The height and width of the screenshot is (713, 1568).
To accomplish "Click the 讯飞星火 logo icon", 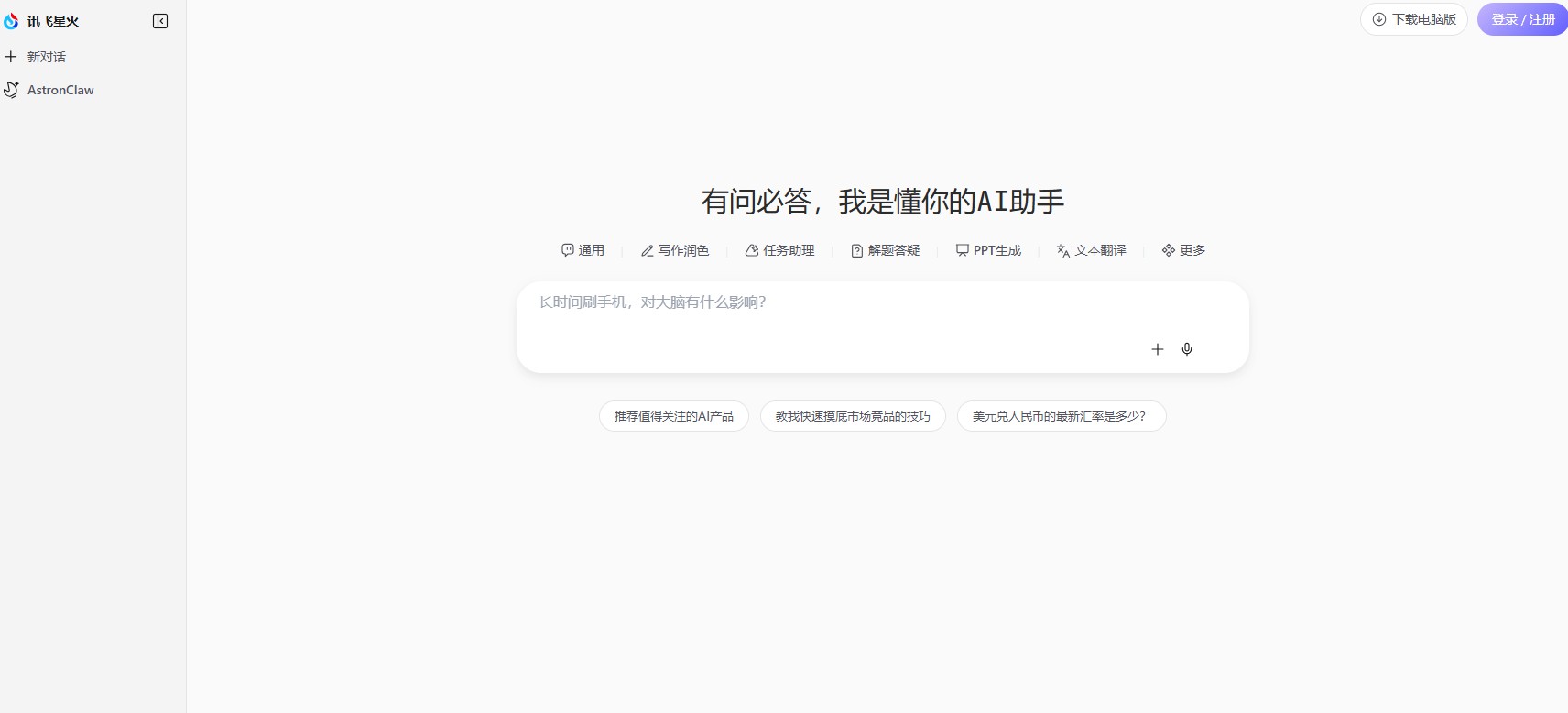I will pos(11,21).
